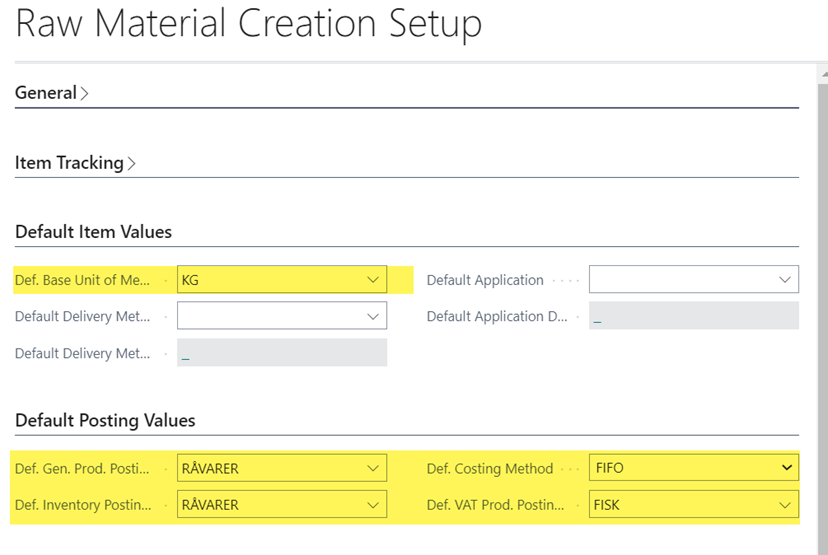Click the greyed Default Application Description field

tap(693, 316)
